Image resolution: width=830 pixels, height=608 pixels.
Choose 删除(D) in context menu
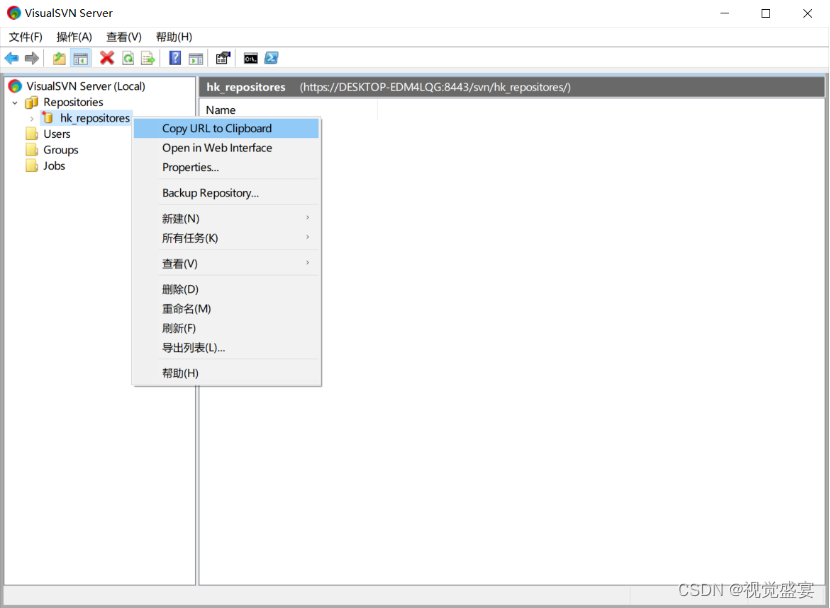tap(227, 289)
